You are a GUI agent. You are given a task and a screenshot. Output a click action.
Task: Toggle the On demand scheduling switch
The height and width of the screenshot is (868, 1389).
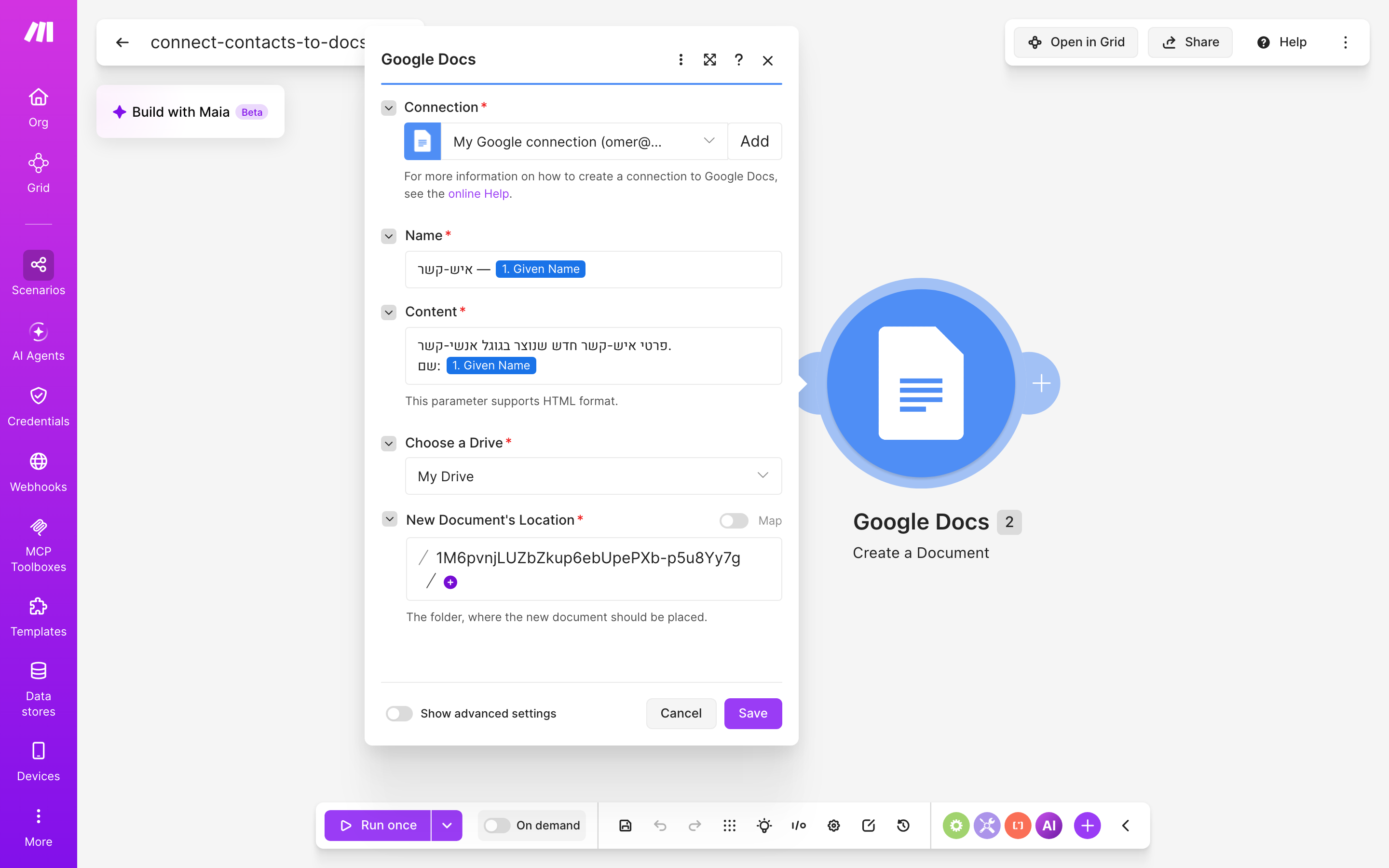click(497, 826)
